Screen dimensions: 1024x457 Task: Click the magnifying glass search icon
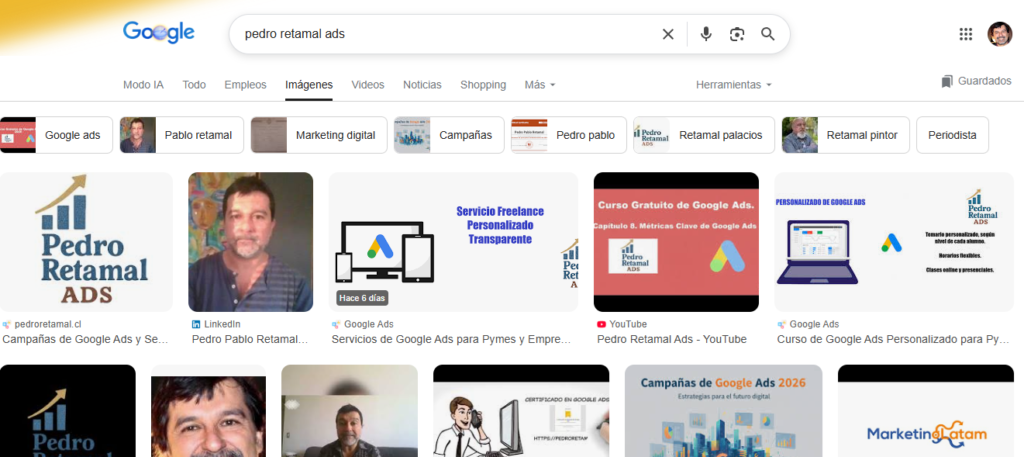(768, 34)
